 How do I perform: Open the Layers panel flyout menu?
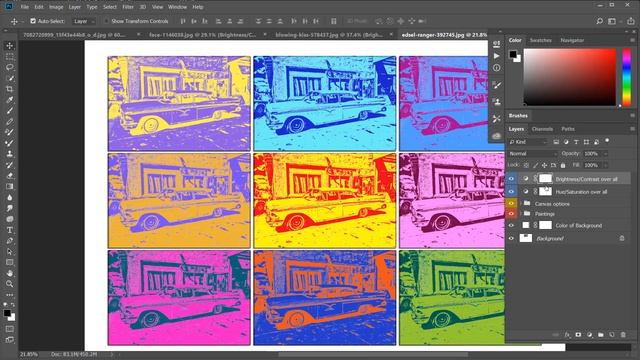coord(632,129)
